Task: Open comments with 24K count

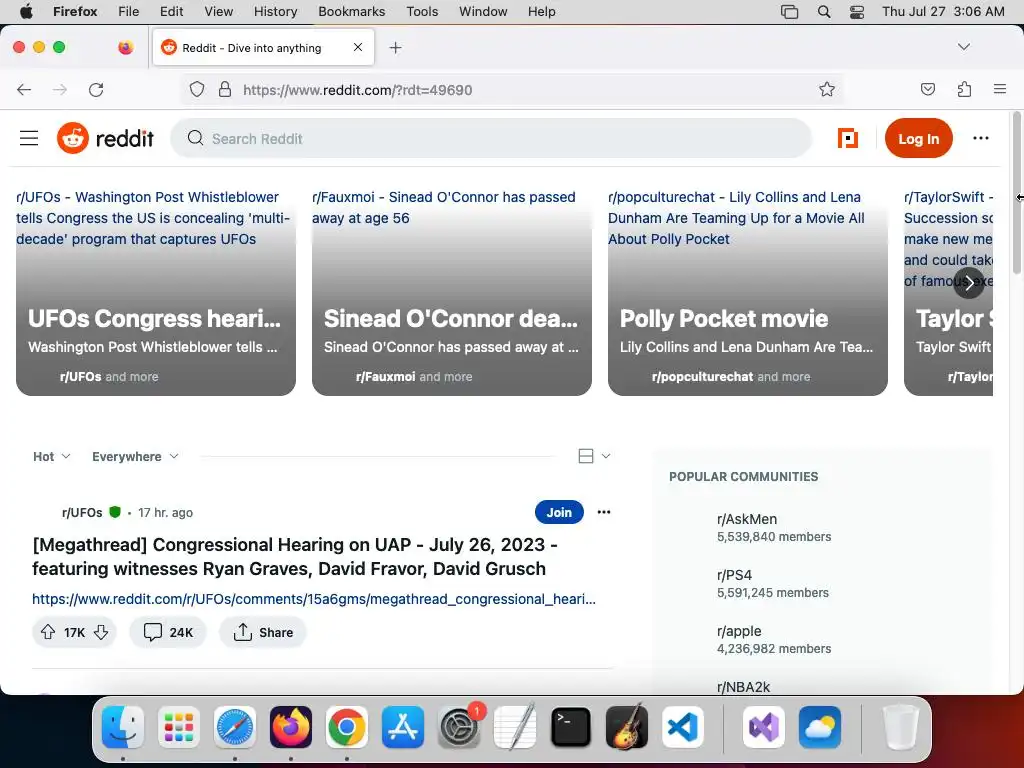Action: [168, 632]
